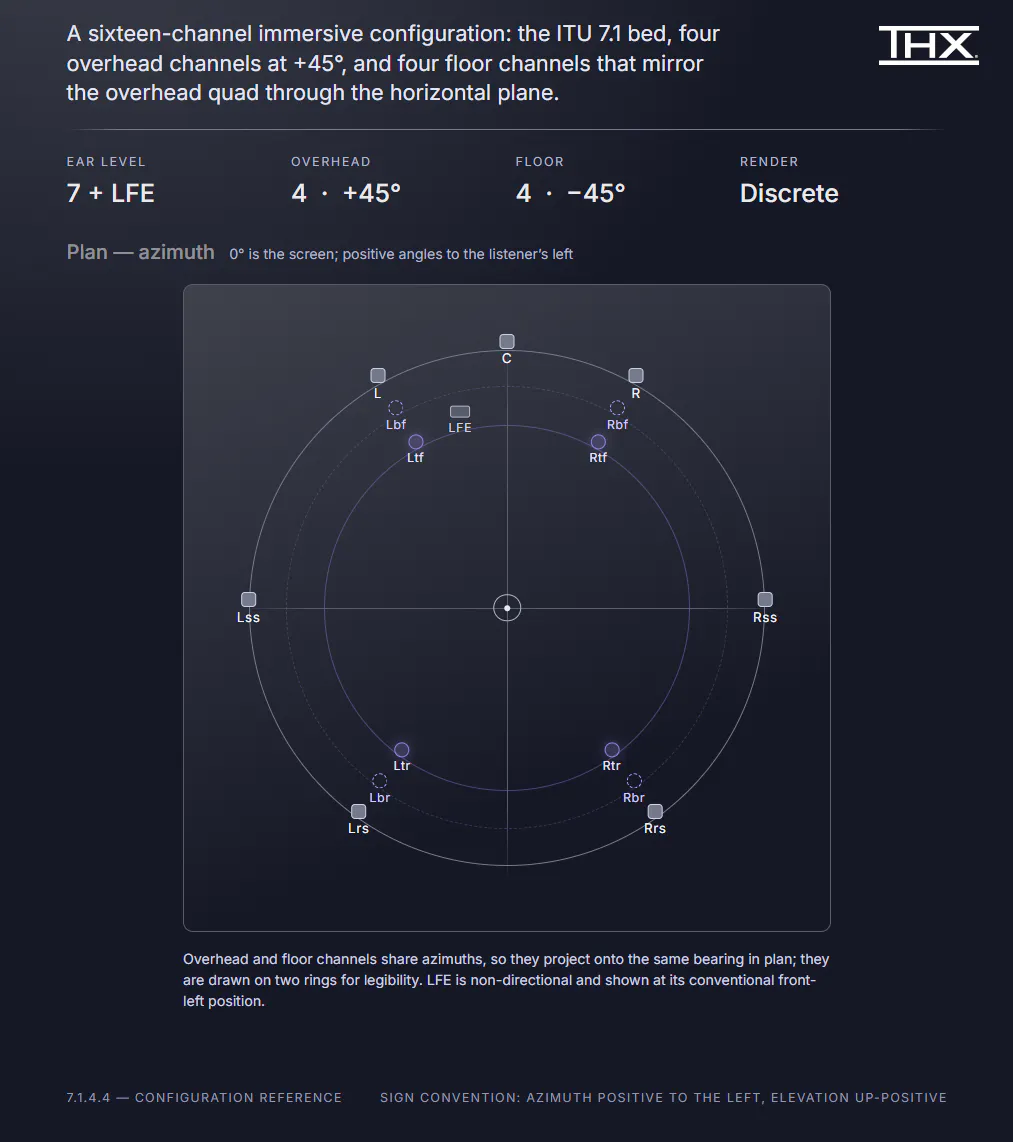Viewport: 1013px width, 1142px height.
Task: Select the R front-right speaker marker
Action: click(x=636, y=376)
